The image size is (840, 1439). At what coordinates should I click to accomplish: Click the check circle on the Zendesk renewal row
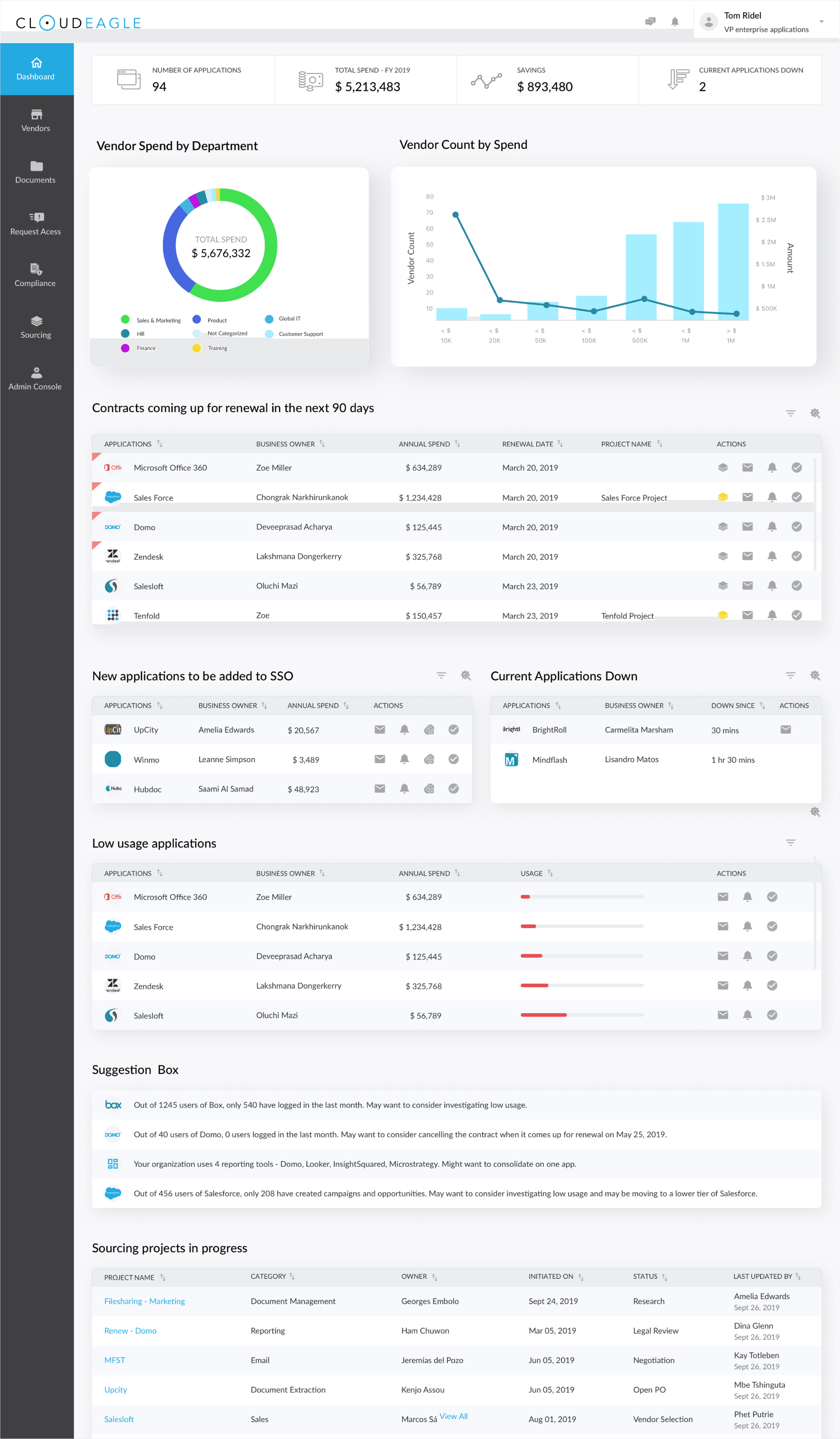click(x=796, y=556)
